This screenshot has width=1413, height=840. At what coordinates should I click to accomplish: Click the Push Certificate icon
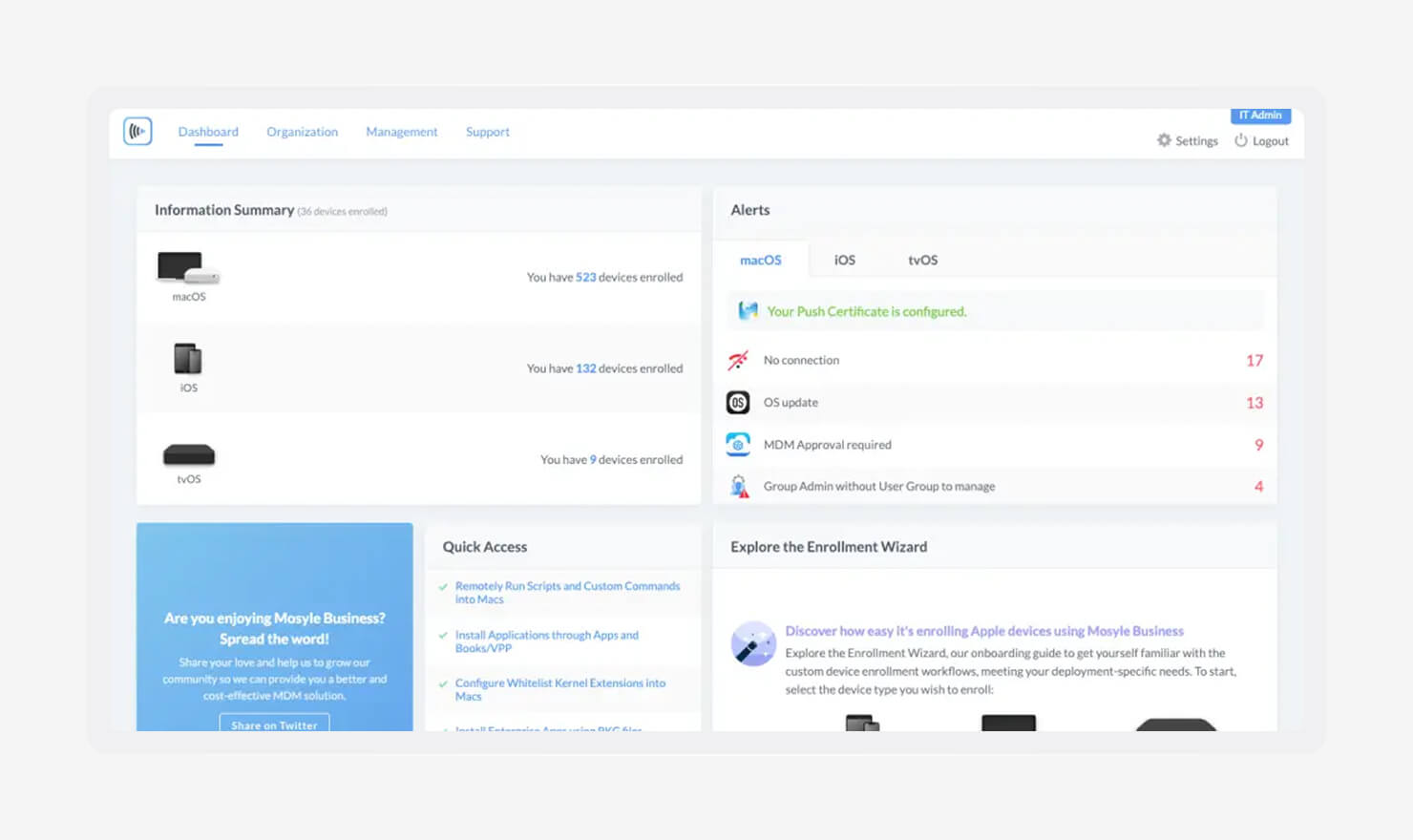pyautogui.click(x=748, y=310)
